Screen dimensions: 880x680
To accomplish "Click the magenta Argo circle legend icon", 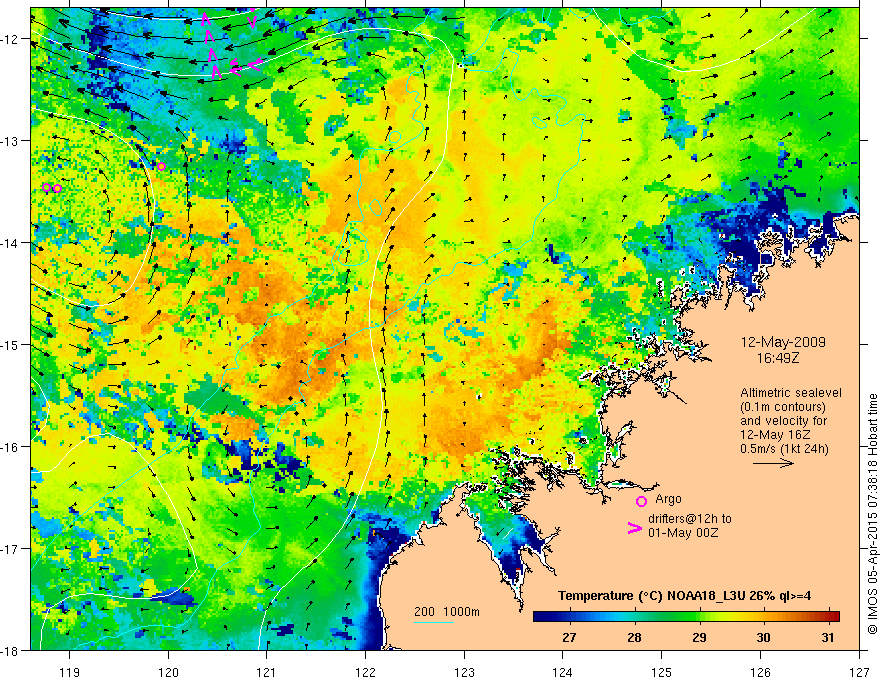I will [641, 501].
